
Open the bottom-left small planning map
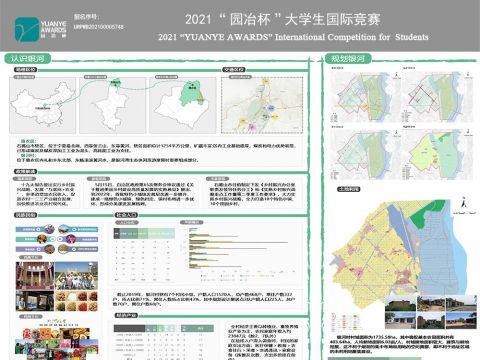pos(366,154)
